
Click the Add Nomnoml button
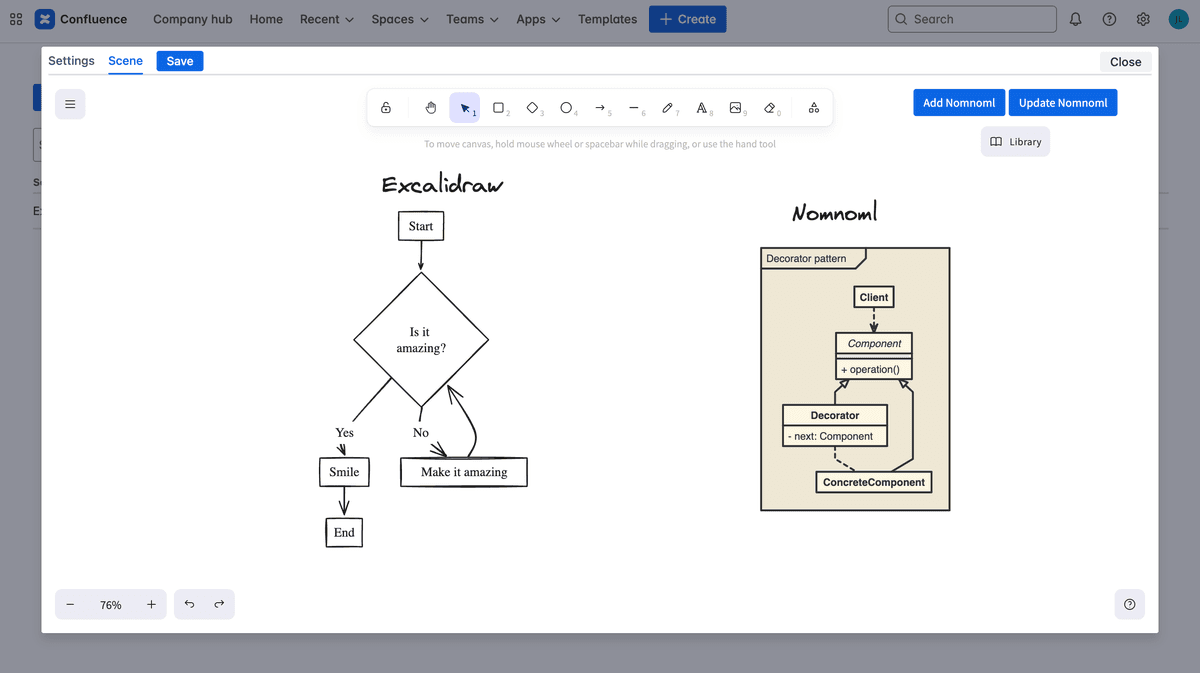(x=959, y=103)
